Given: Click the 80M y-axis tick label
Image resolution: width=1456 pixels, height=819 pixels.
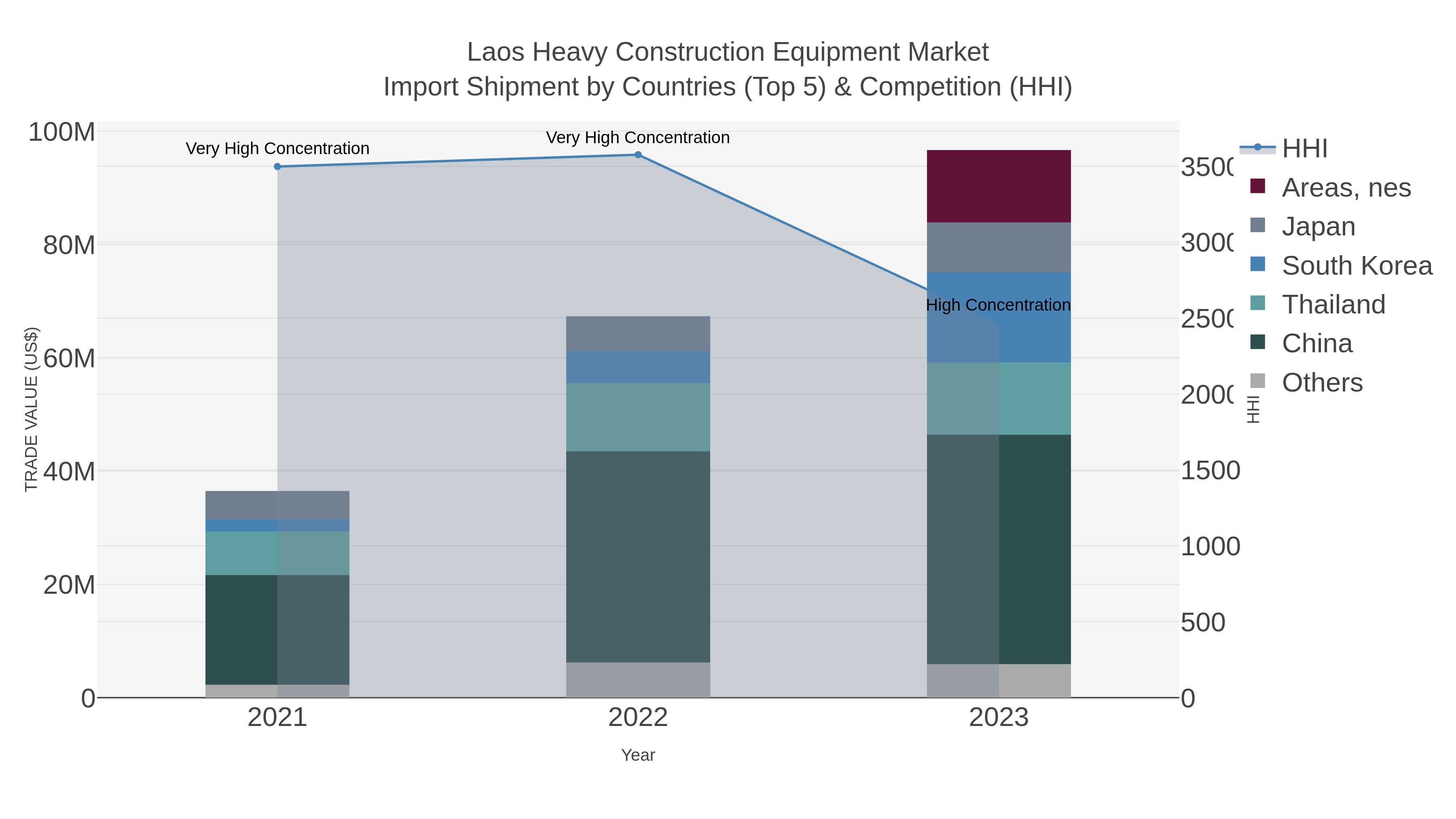Looking at the screenshot, I should click(x=69, y=245).
